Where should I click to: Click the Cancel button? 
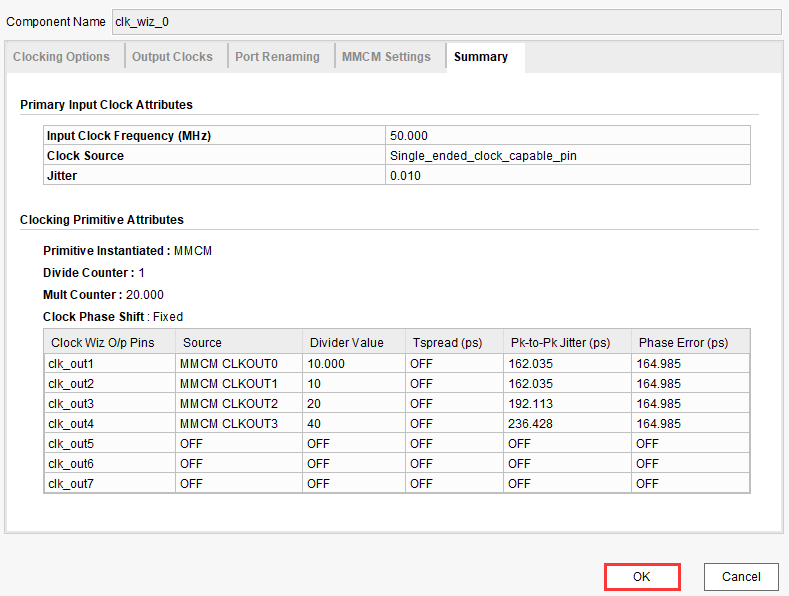pos(741,576)
